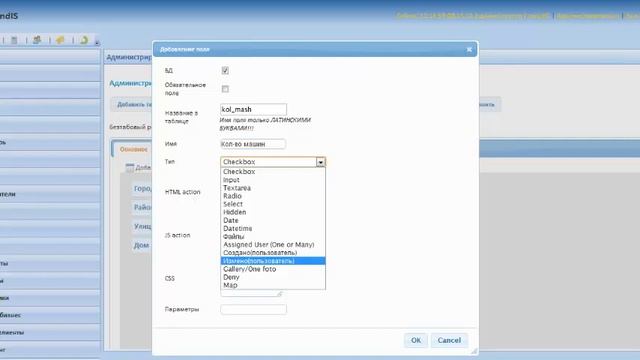Switch to the Основное tab behind dialog
The width and height of the screenshot is (640, 360).
133,149
